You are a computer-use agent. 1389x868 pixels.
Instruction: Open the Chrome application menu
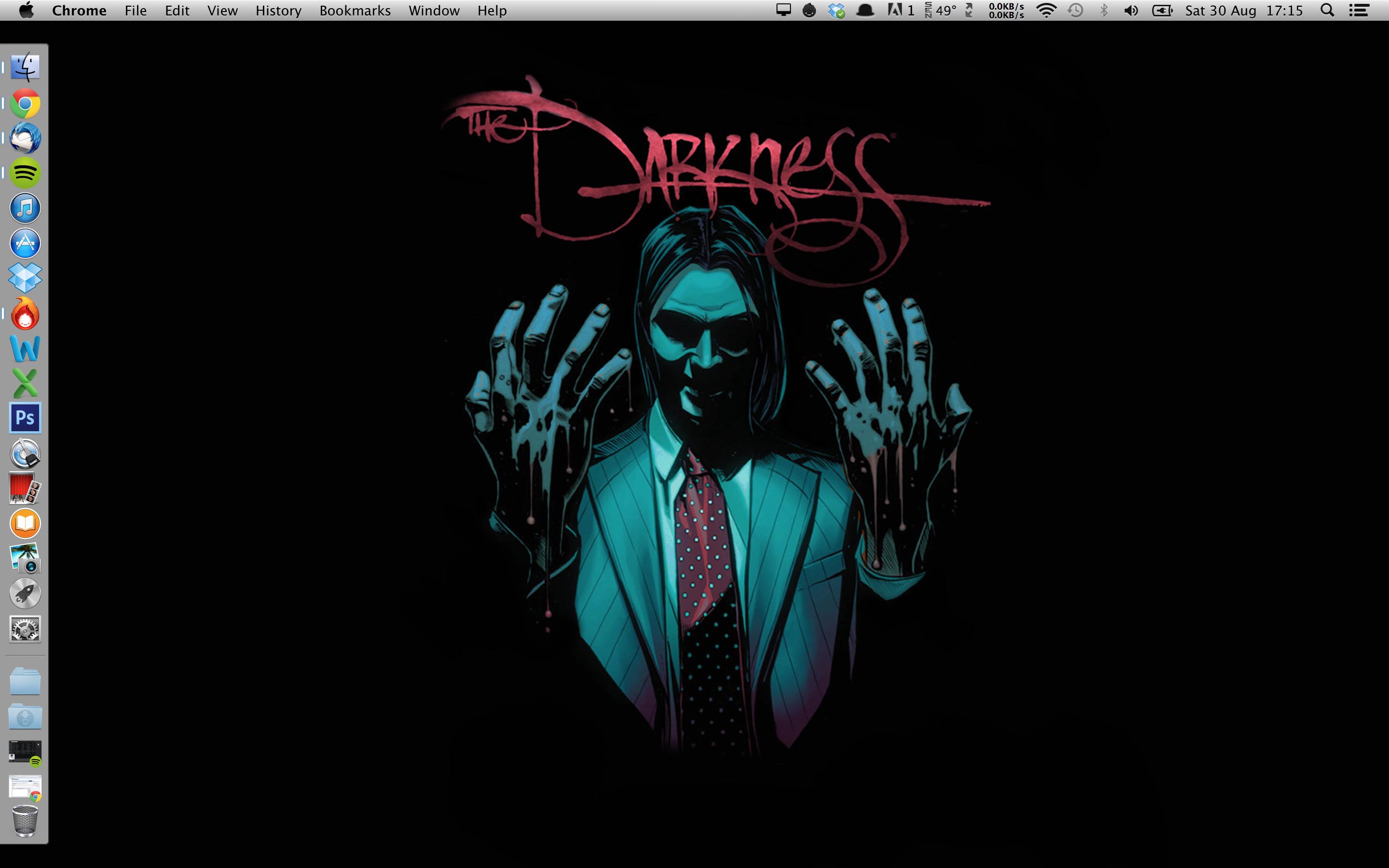click(x=79, y=10)
